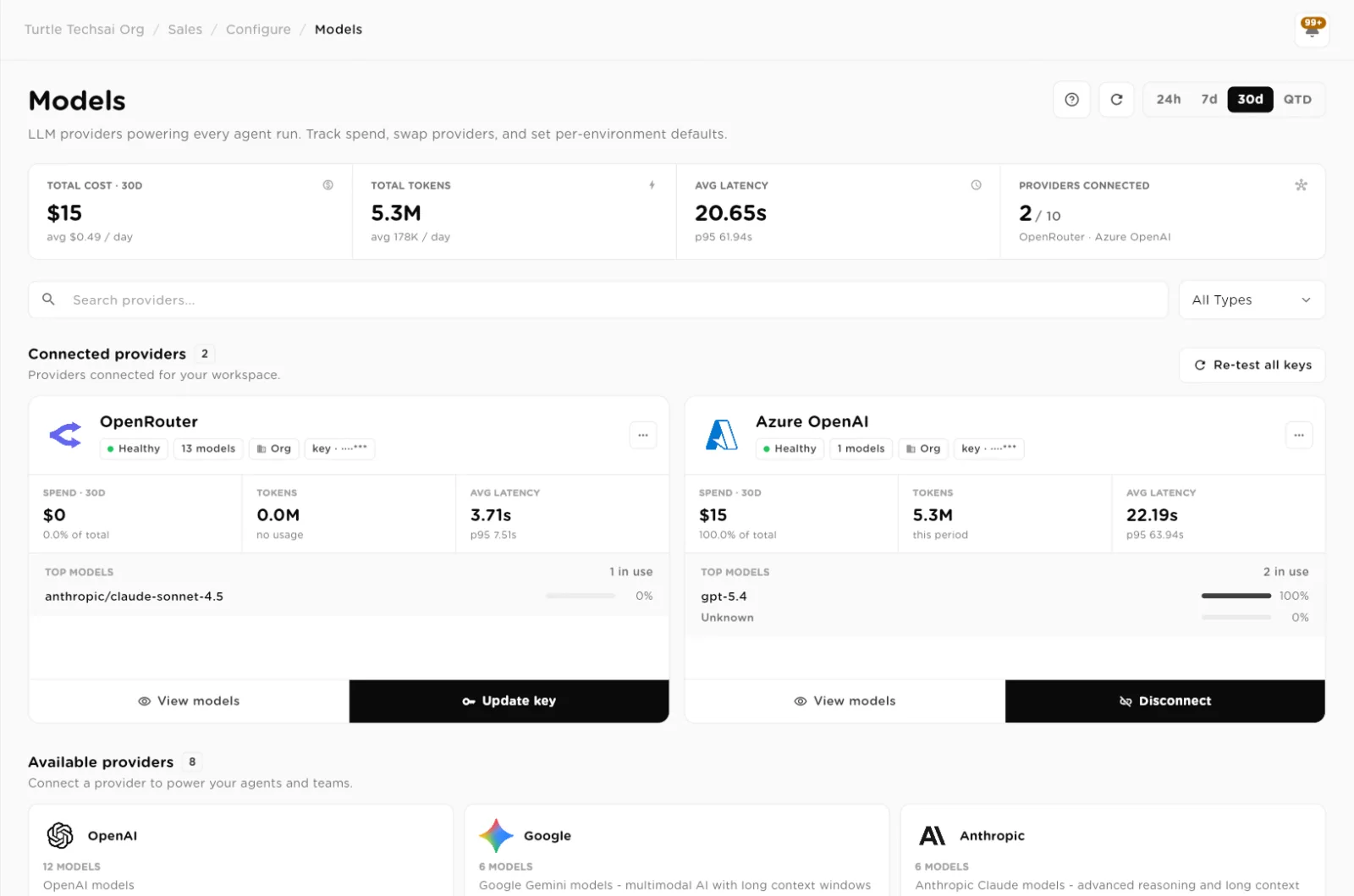Image resolution: width=1354 pixels, height=896 pixels.
Task: Click the key badge on OpenRouter
Action: click(339, 448)
